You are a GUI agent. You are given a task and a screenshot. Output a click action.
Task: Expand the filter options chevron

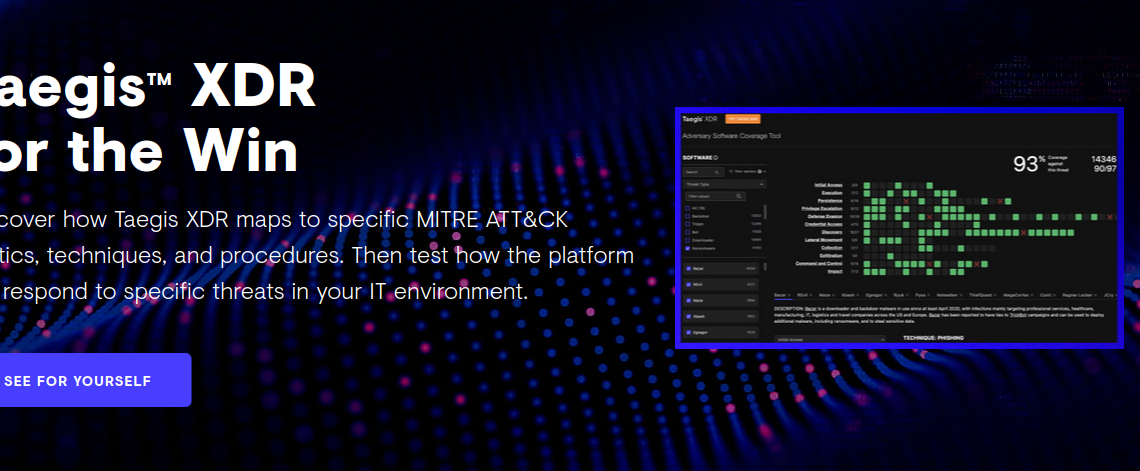tap(763, 172)
